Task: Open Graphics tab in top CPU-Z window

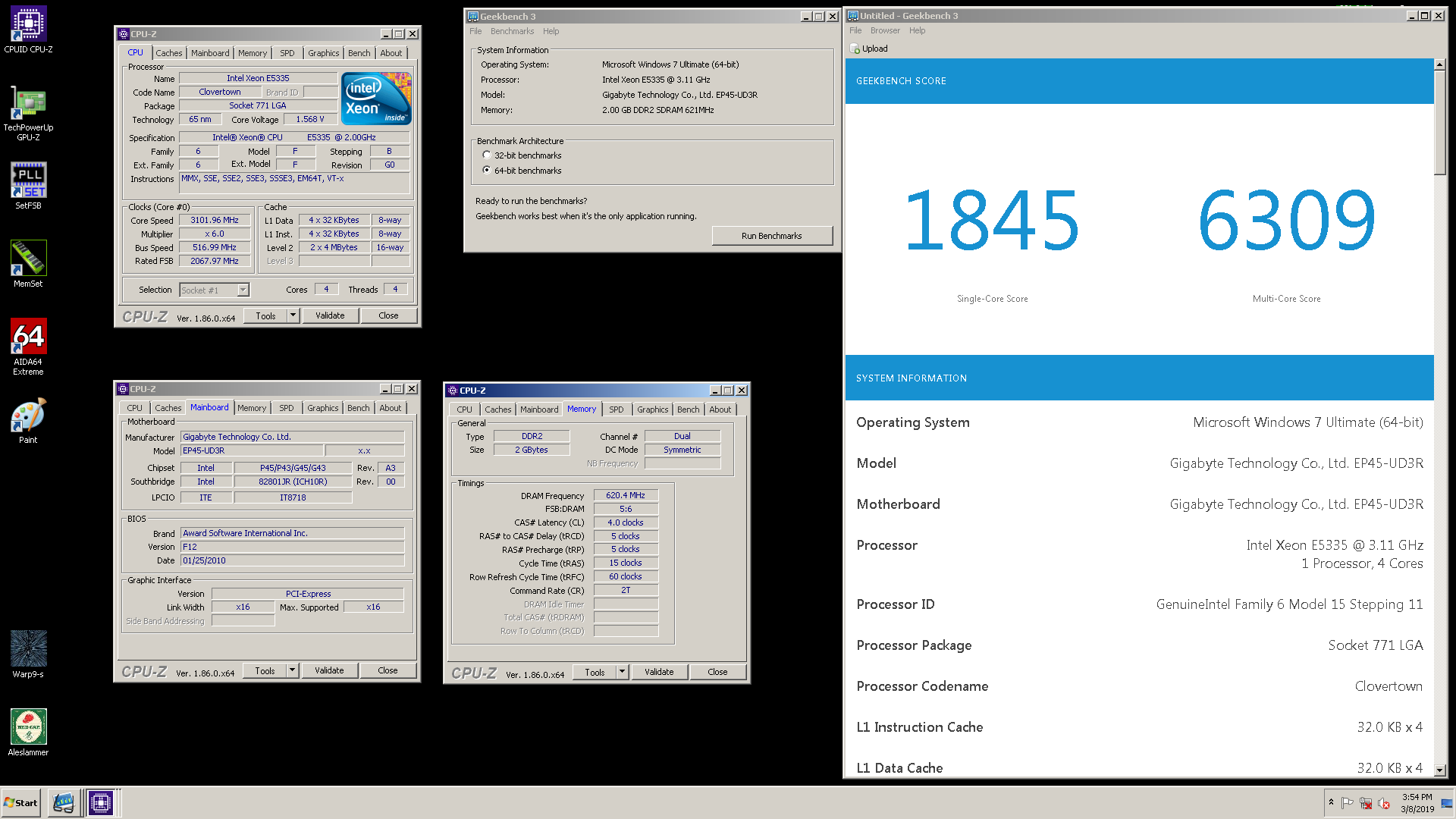Action: coord(324,53)
